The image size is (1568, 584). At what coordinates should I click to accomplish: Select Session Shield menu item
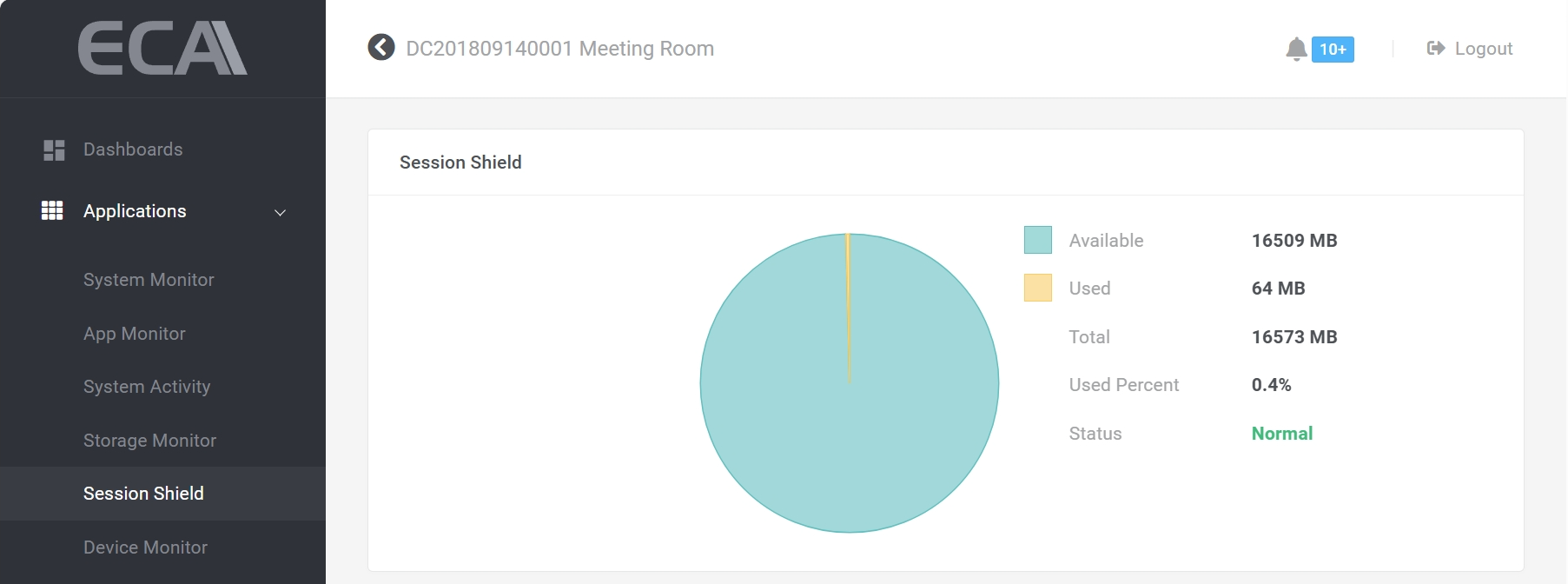143,494
